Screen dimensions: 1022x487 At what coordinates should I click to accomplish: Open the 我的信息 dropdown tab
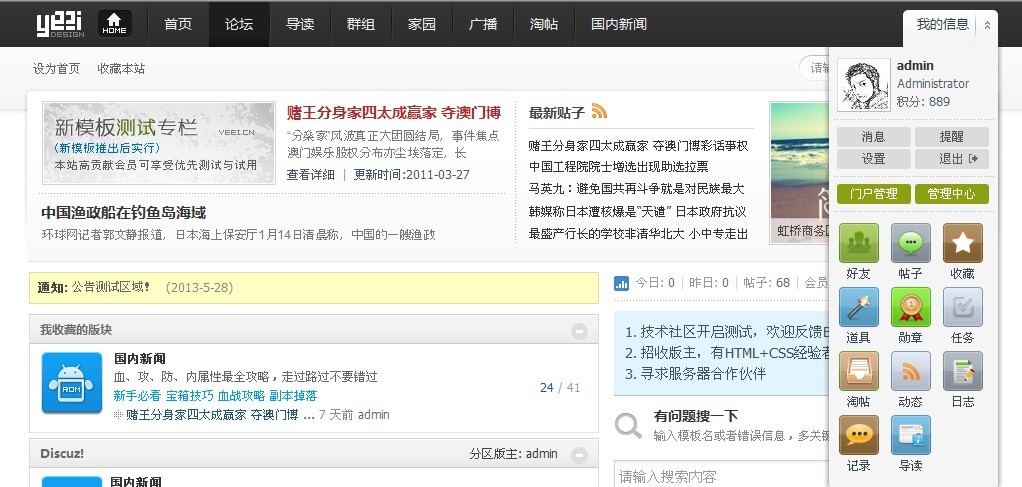[x=942, y=25]
